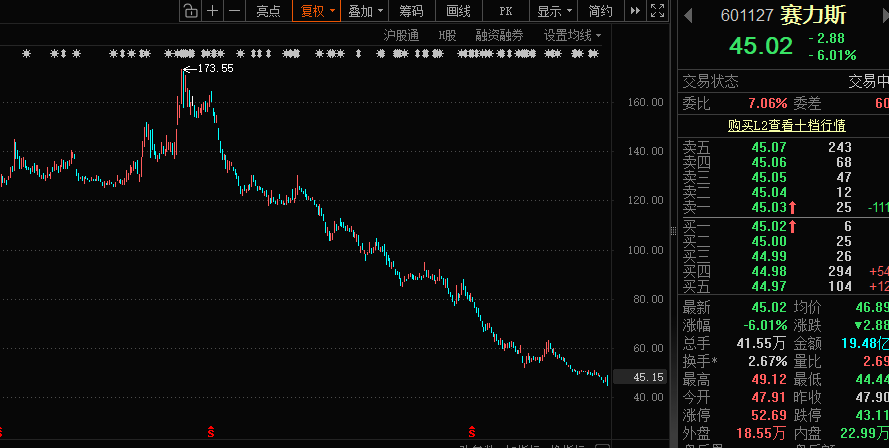Open the 叠加 overlay dropdown
The width and height of the screenshot is (889, 448).
[365, 11]
